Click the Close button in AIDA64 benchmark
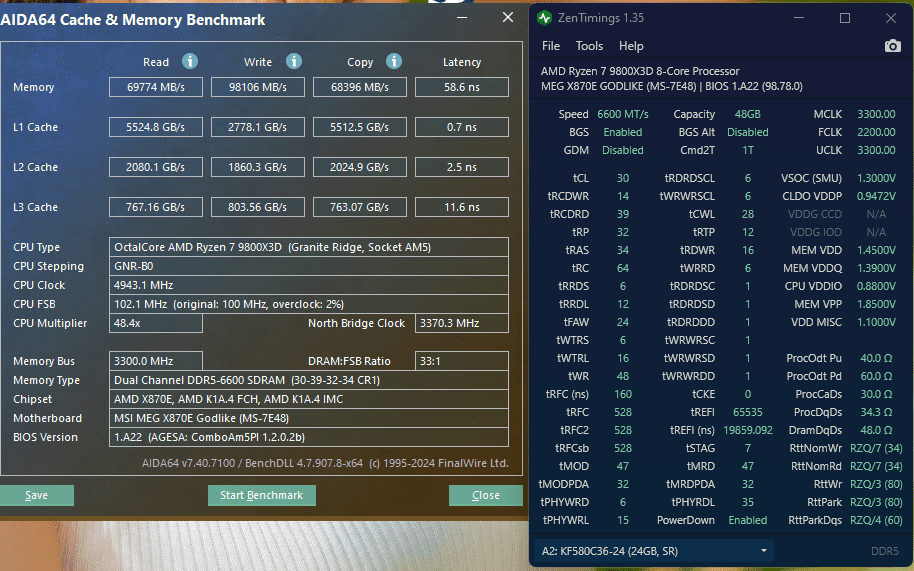The height and width of the screenshot is (571, 914). pos(486,495)
